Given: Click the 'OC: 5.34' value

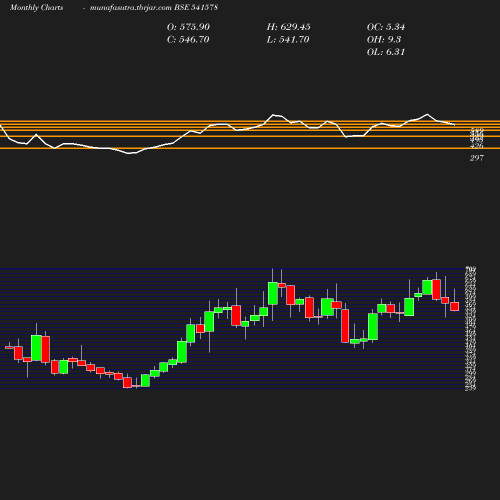Looking at the screenshot, I should (x=386, y=27).
